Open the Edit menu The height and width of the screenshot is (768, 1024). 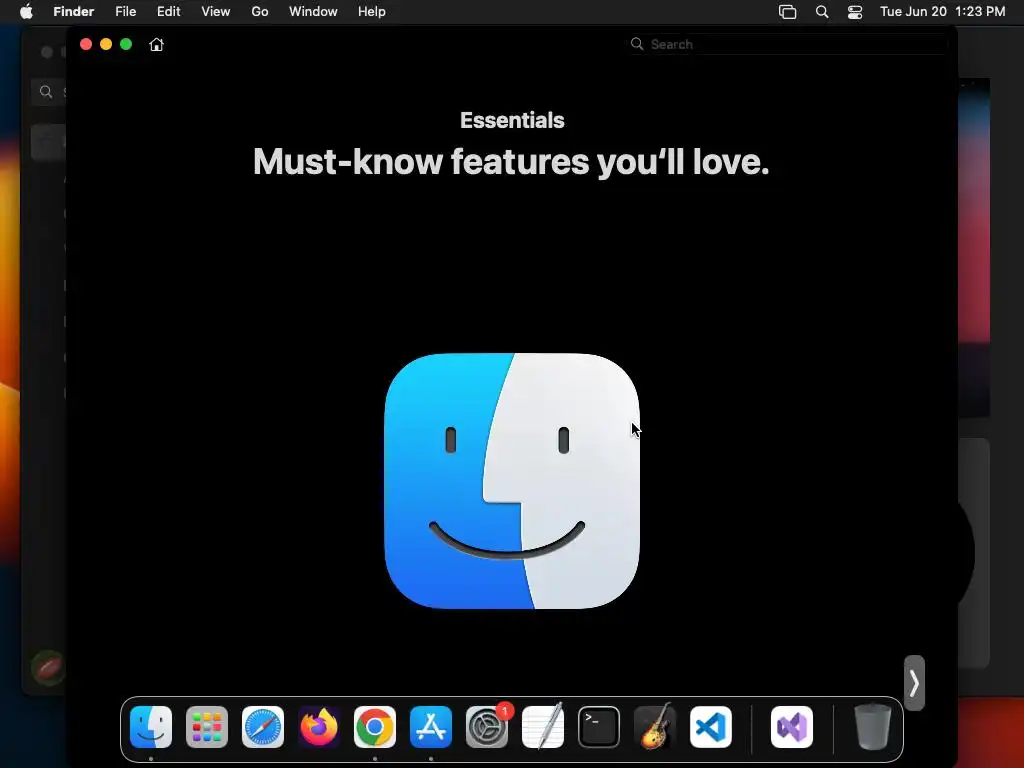168,11
